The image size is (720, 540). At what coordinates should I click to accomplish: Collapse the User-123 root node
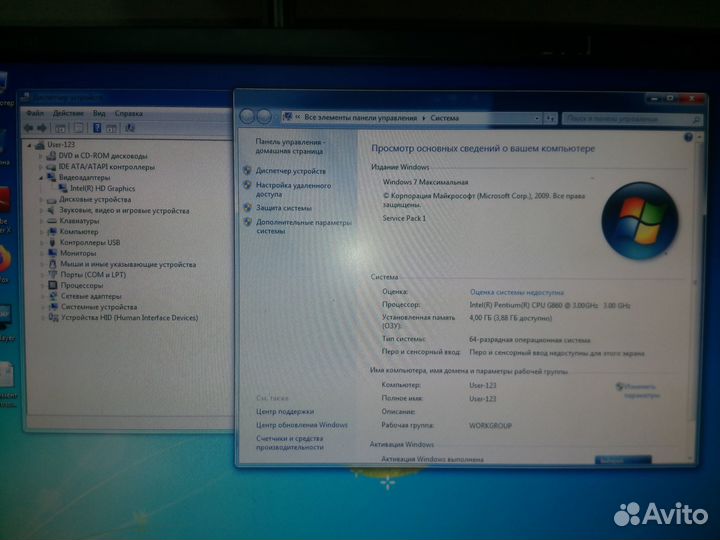coord(29,145)
